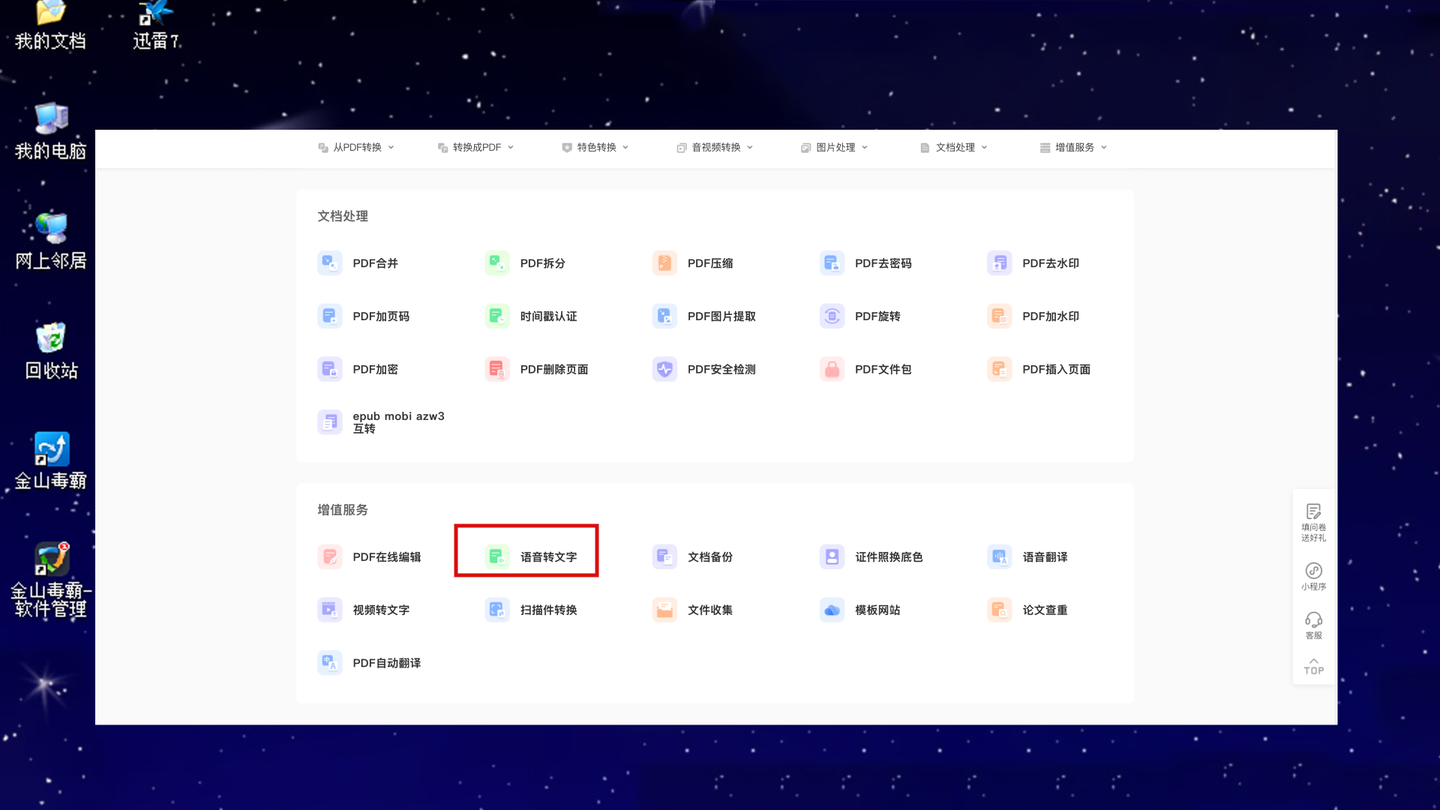
Task: Select 金山毒霸-软件管理 desktop shortcut
Action: (51, 580)
